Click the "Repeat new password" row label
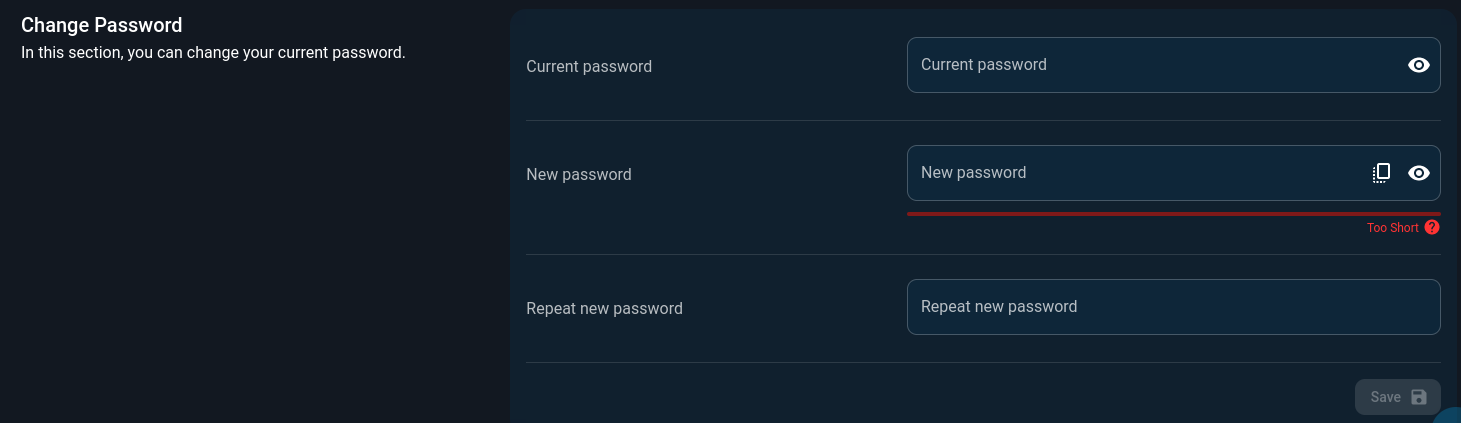 (x=604, y=309)
